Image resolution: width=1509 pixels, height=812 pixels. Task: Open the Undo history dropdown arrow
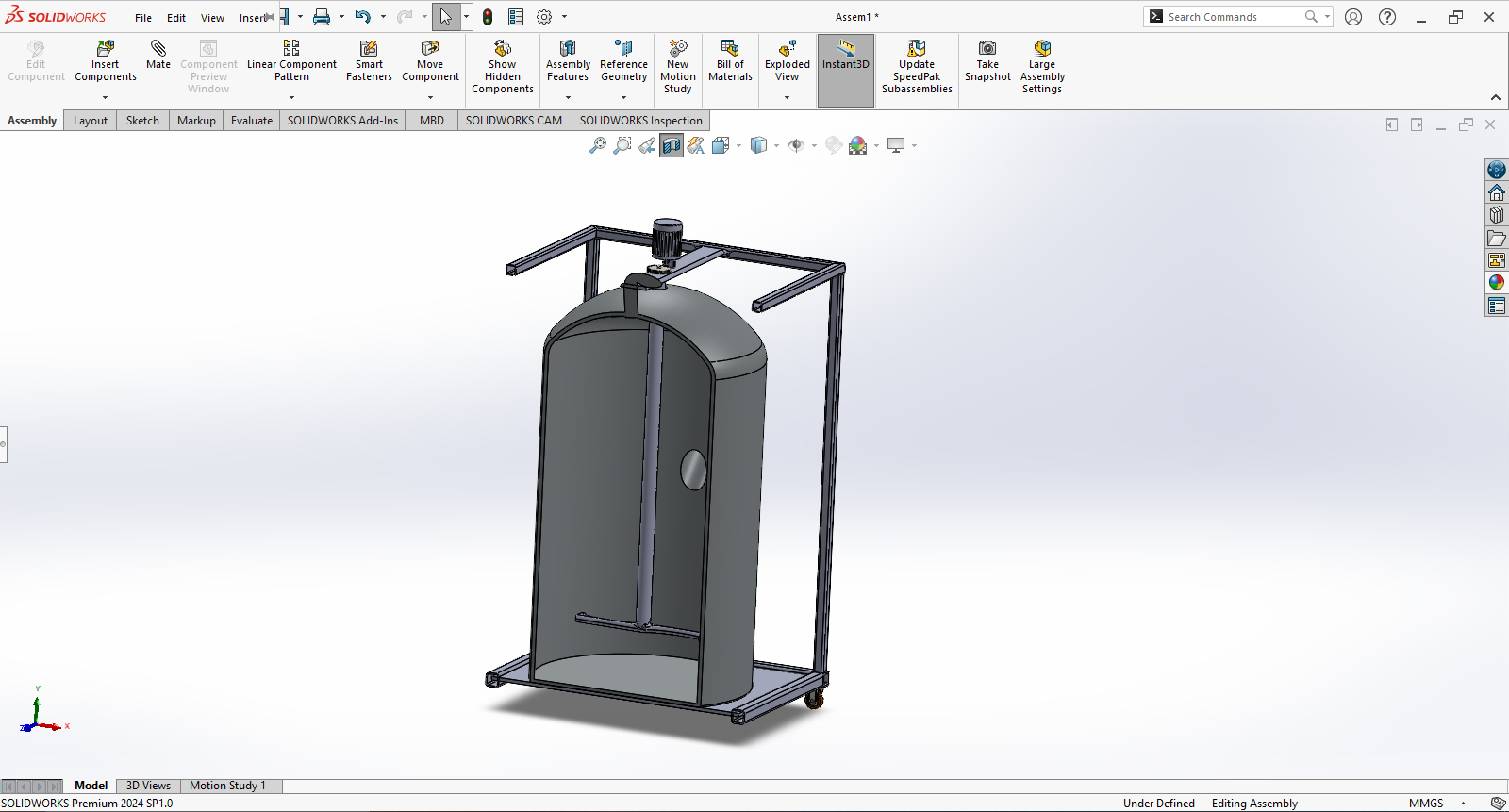[383, 17]
